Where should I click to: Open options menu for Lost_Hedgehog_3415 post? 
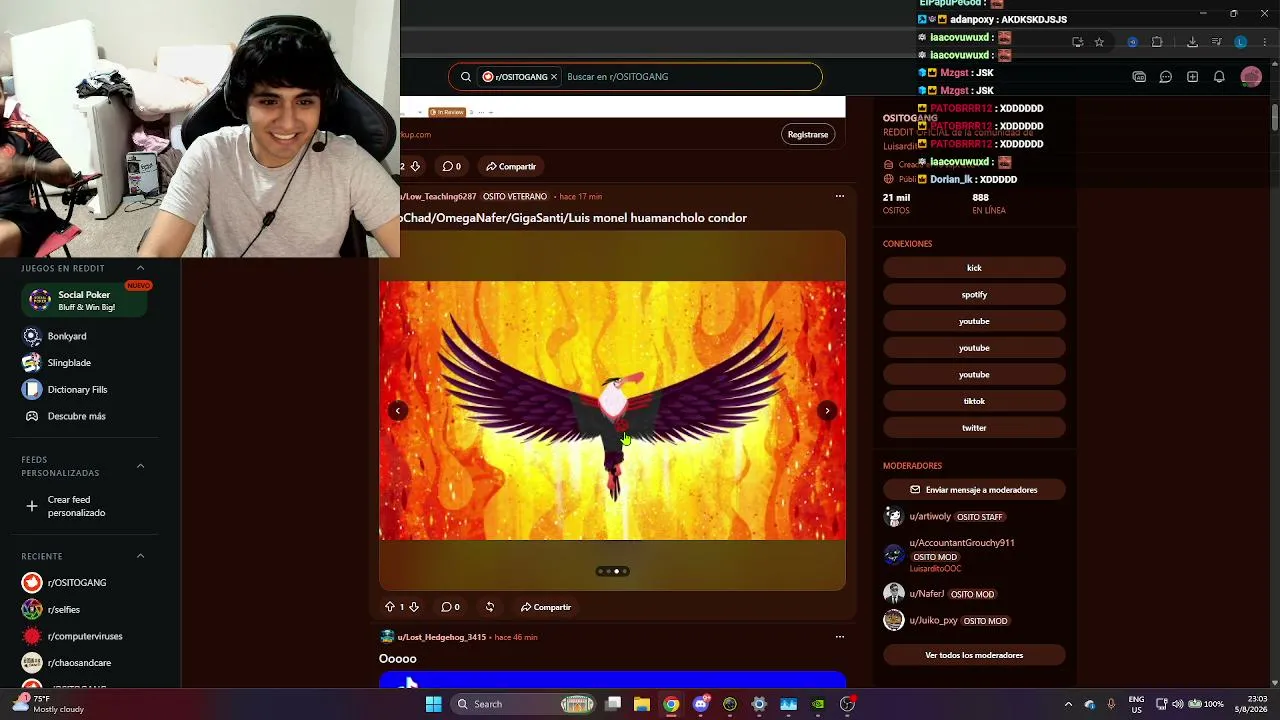point(840,637)
